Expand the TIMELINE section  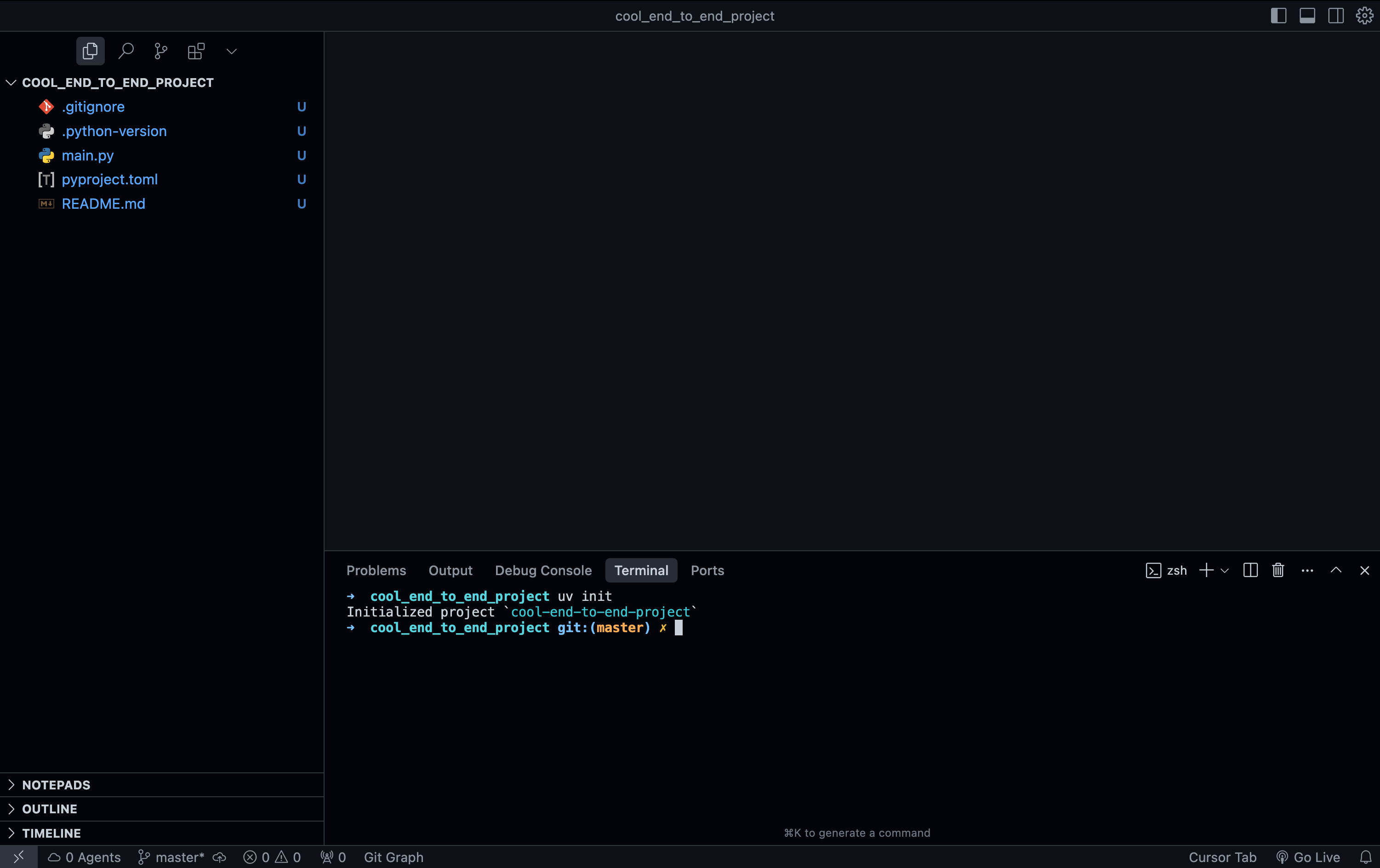51,833
